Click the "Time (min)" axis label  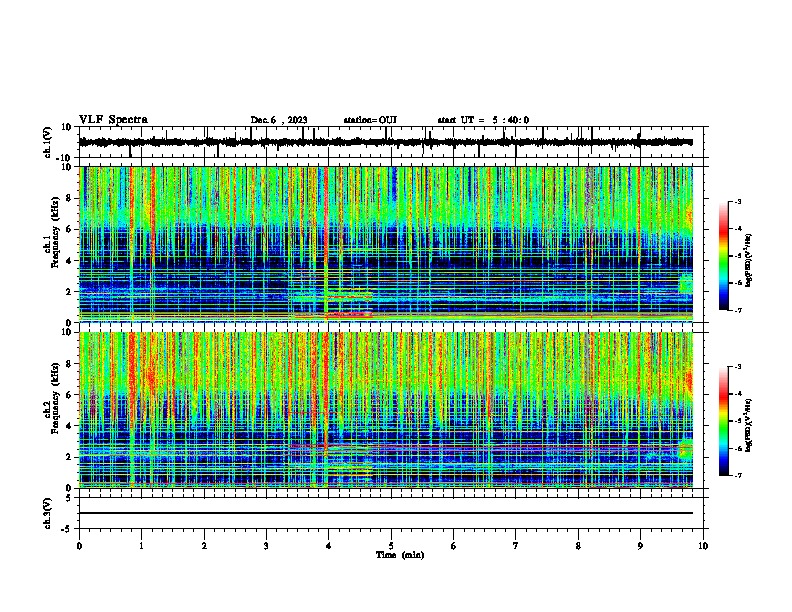pos(400,555)
